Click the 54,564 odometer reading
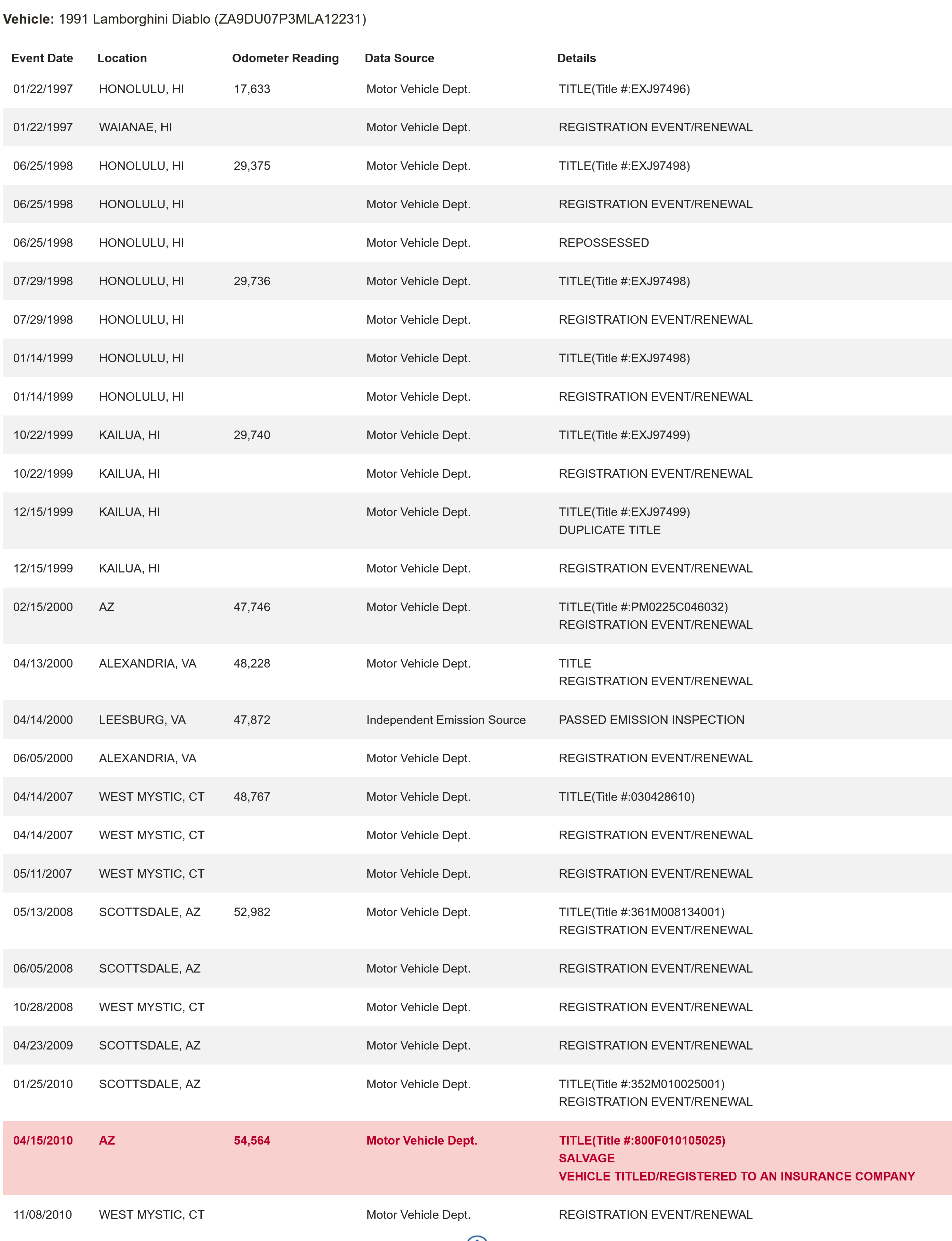The image size is (952, 1241). pos(252,1140)
